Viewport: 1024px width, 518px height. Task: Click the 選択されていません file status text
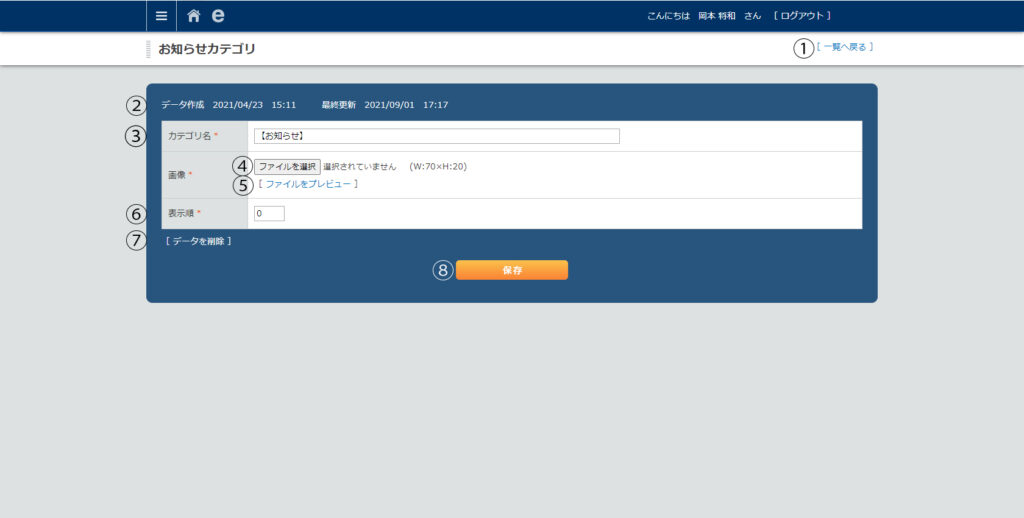coord(360,167)
